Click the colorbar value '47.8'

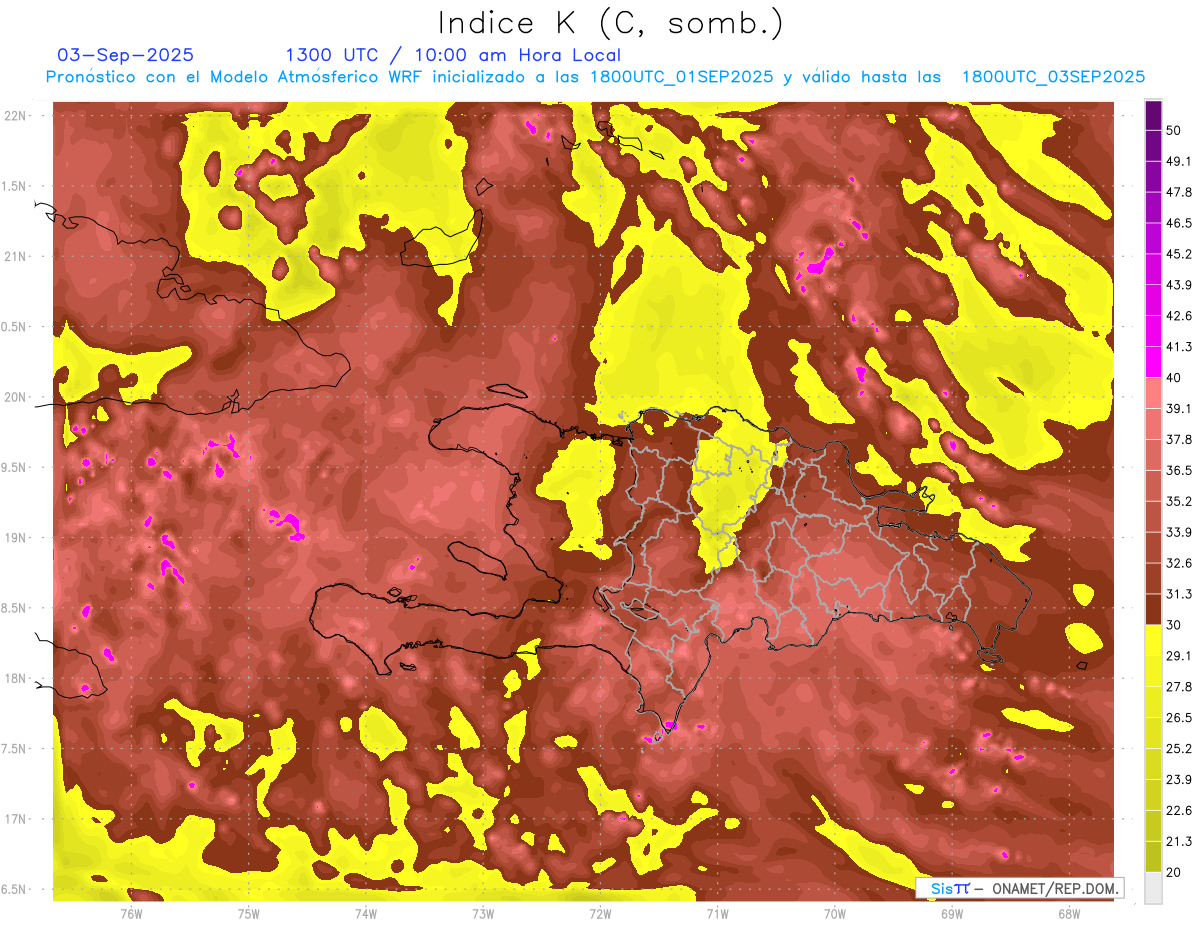coord(1178,192)
